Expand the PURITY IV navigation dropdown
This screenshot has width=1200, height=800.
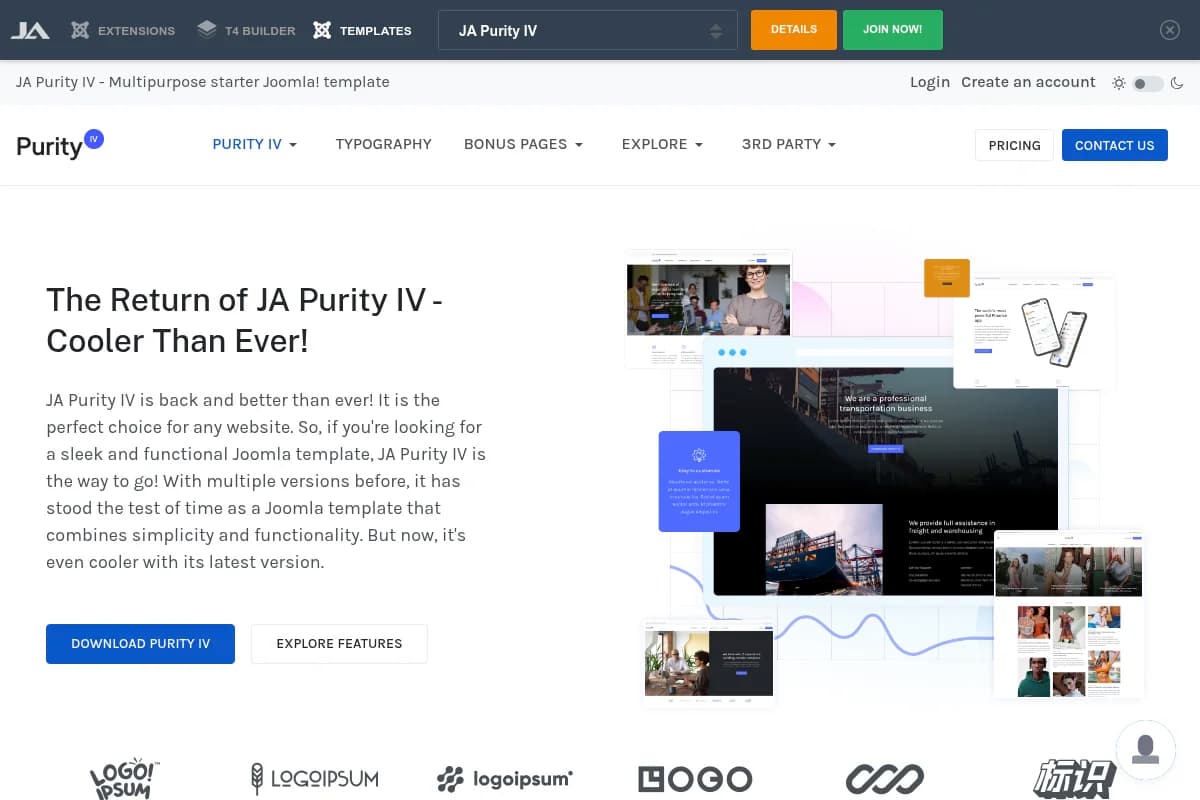[254, 144]
